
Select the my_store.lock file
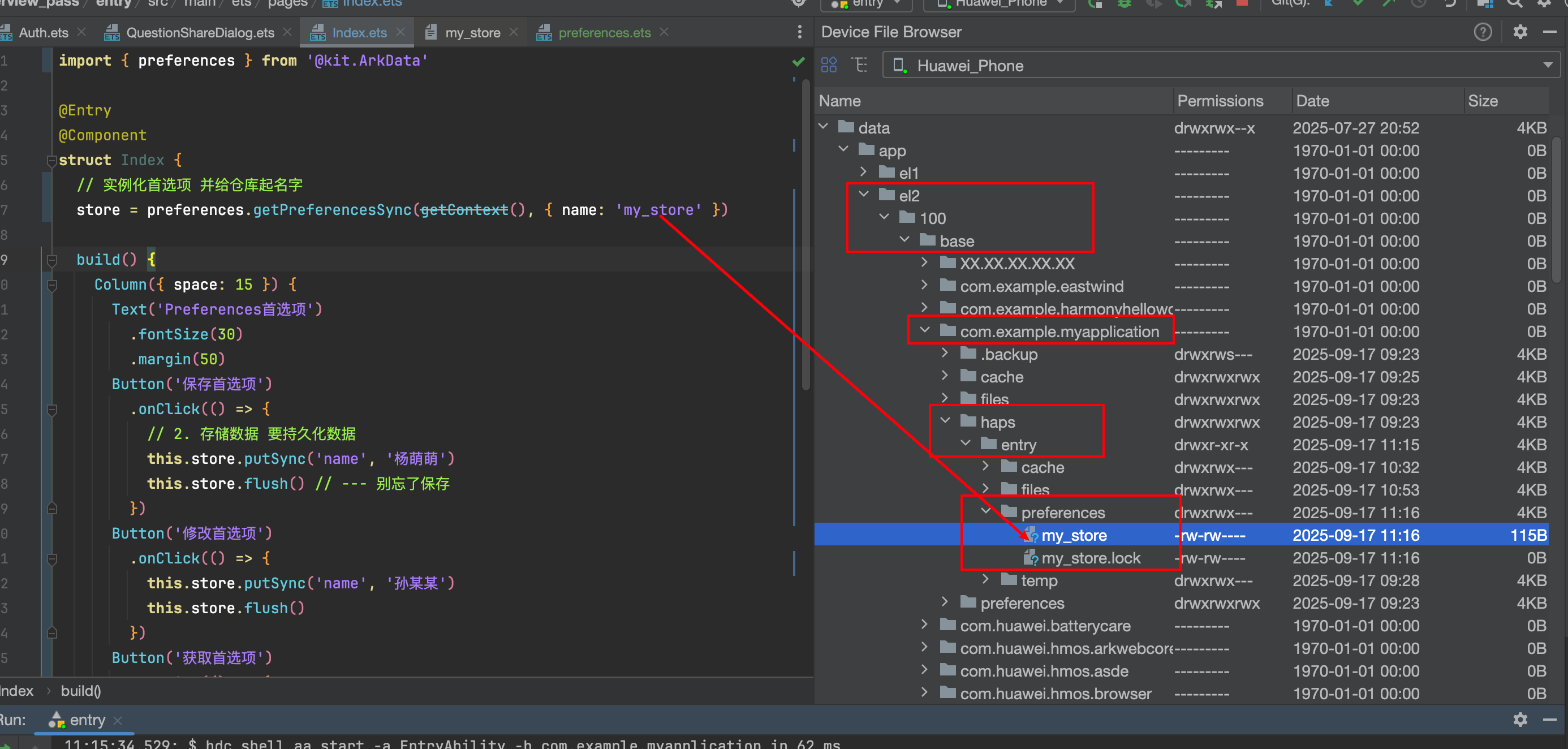1090,558
